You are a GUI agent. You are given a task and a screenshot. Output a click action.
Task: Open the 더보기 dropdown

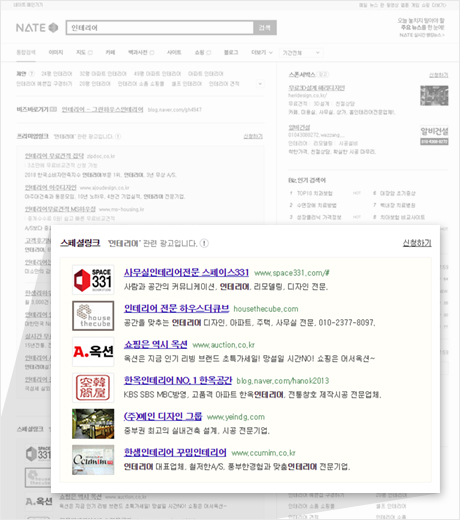point(262,53)
